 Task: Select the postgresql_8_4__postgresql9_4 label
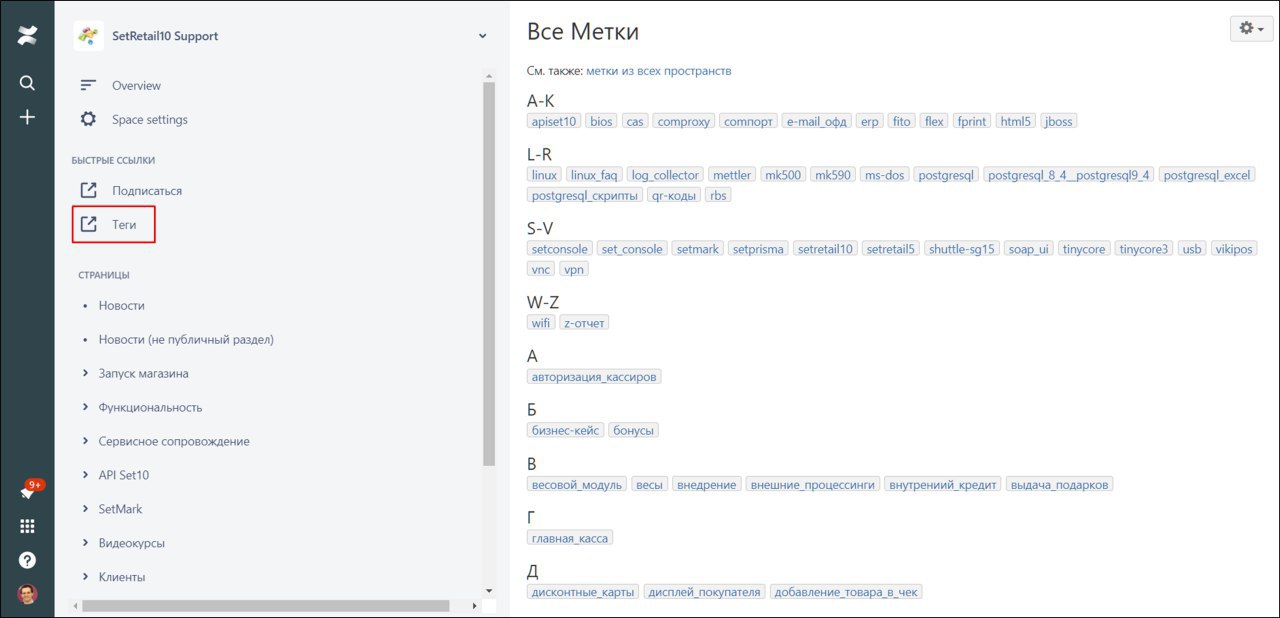click(x=1069, y=175)
